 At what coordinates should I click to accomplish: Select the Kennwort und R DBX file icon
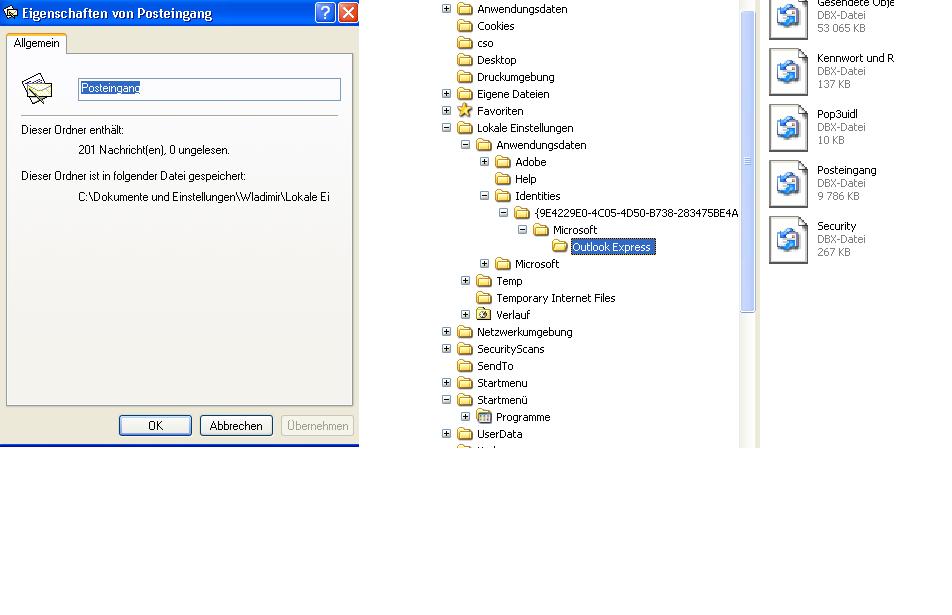[788, 72]
